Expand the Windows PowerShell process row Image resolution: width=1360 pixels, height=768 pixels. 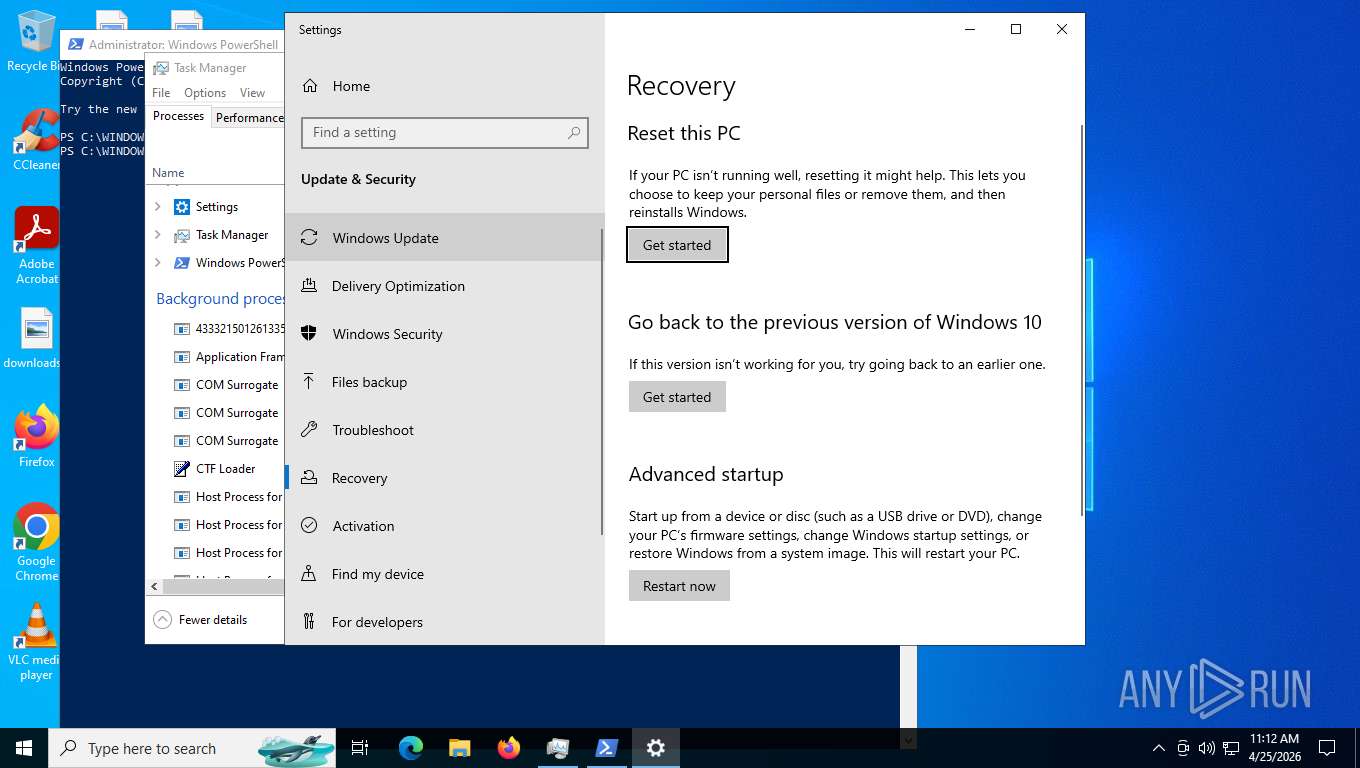(157, 263)
